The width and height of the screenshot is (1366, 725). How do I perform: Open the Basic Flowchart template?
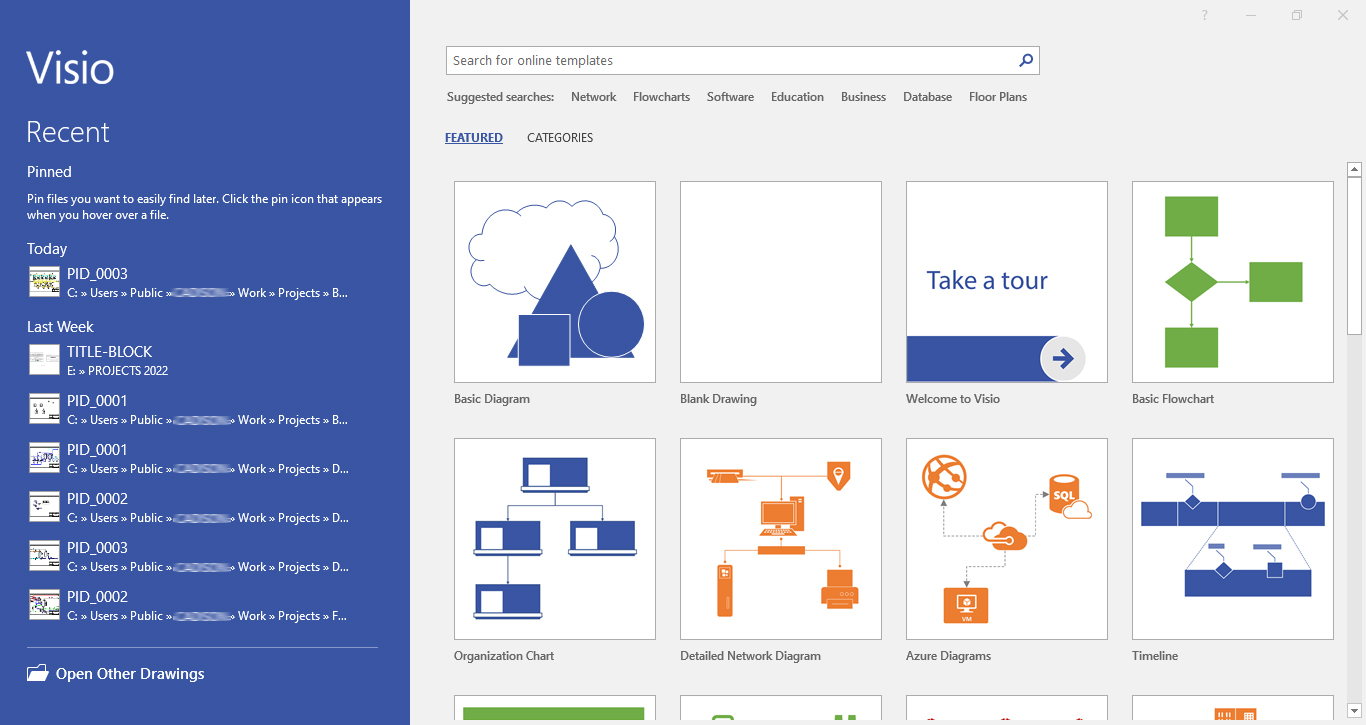1232,281
